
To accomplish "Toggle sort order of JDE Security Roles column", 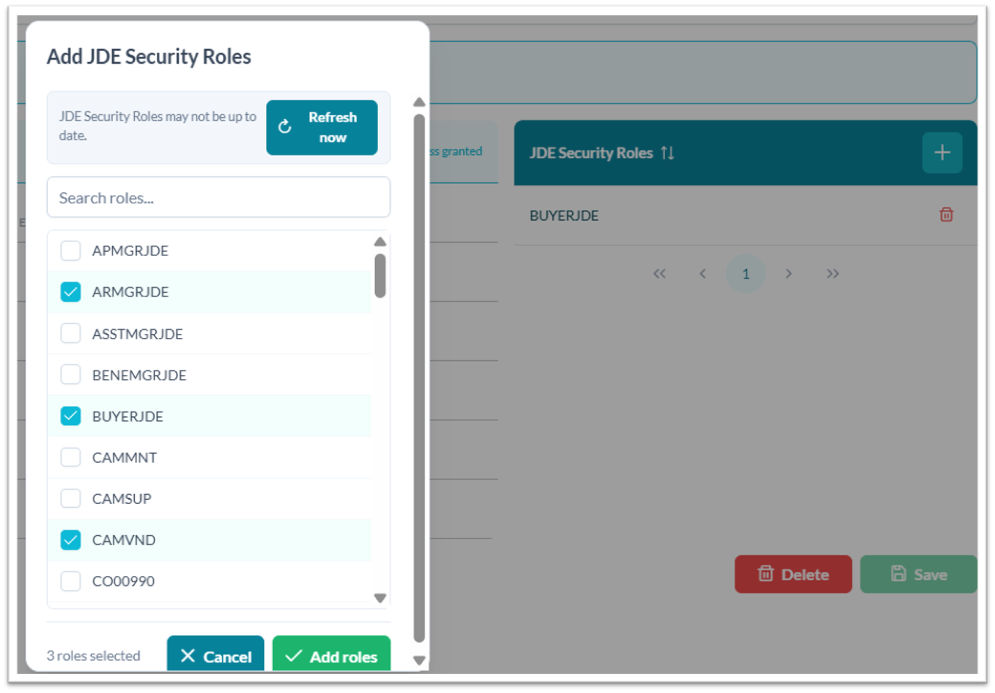I will [x=668, y=153].
